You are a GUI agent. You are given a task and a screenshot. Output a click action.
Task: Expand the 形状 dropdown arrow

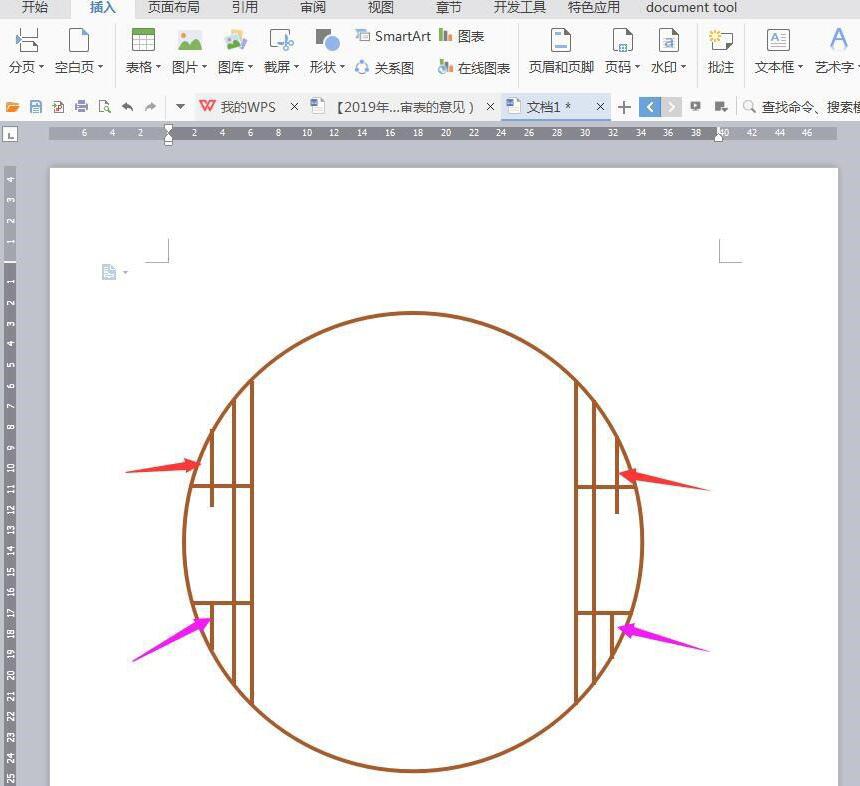(x=342, y=67)
